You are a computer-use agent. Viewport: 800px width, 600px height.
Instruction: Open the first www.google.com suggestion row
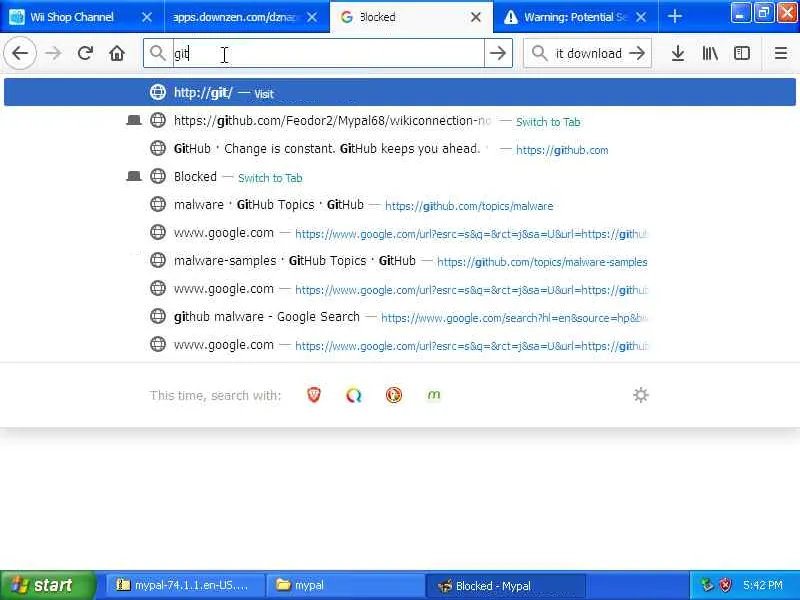point(399,233)
